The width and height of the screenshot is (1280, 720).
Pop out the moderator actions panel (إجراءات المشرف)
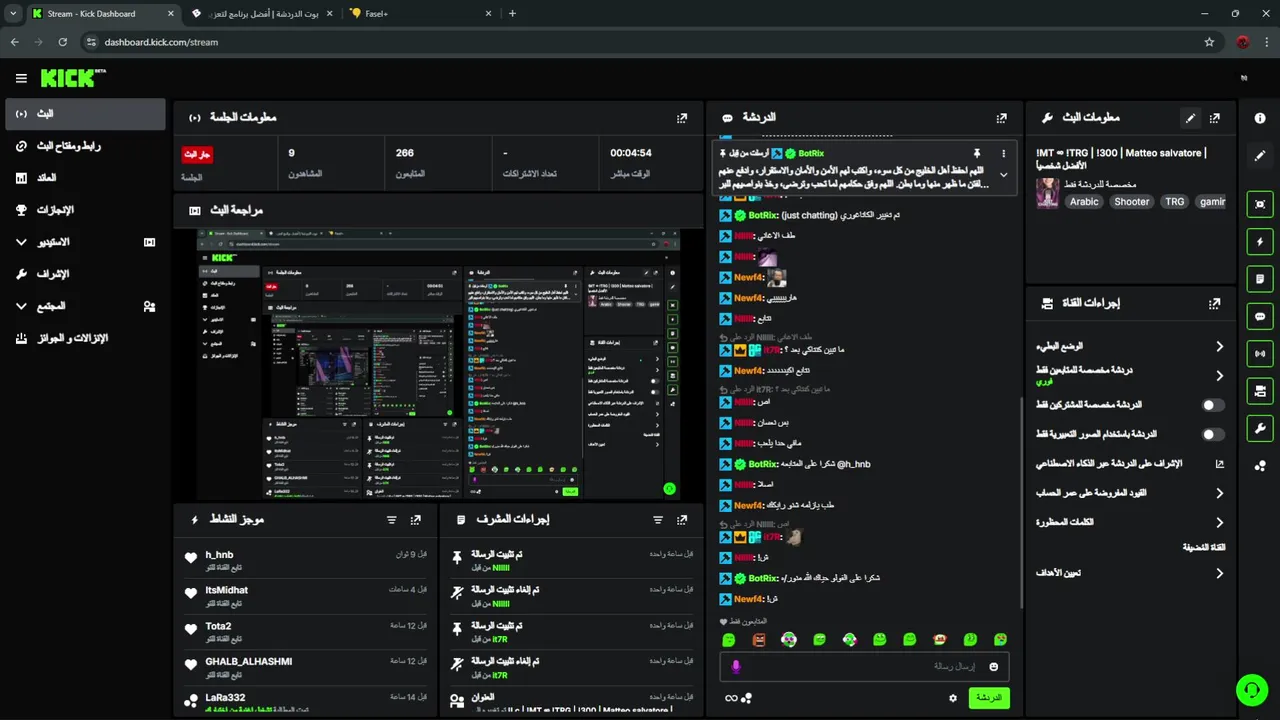pos(682,520)
